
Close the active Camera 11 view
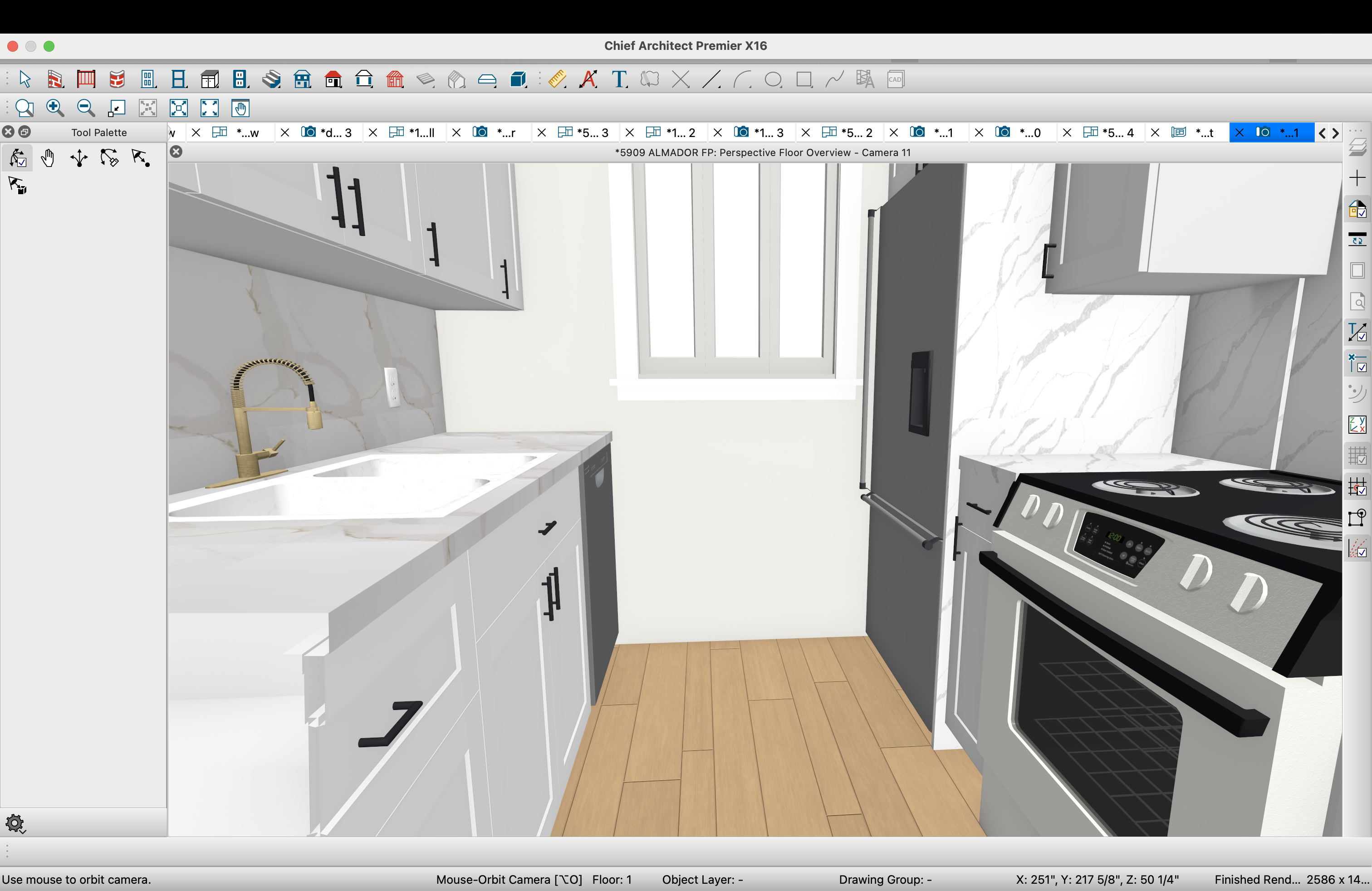coord(176,152)
